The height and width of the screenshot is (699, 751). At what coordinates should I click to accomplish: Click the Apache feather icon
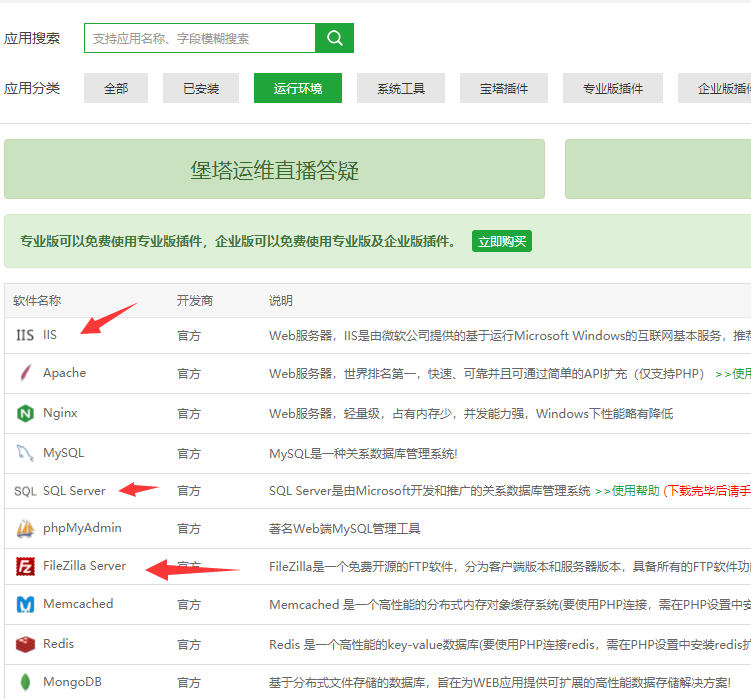point(25,373)
